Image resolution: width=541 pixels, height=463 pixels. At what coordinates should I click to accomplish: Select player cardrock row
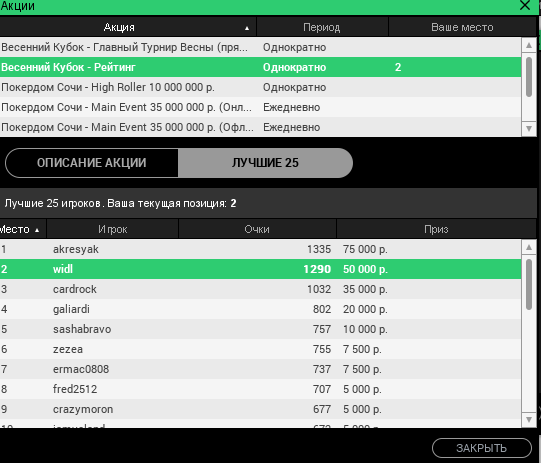260,289
